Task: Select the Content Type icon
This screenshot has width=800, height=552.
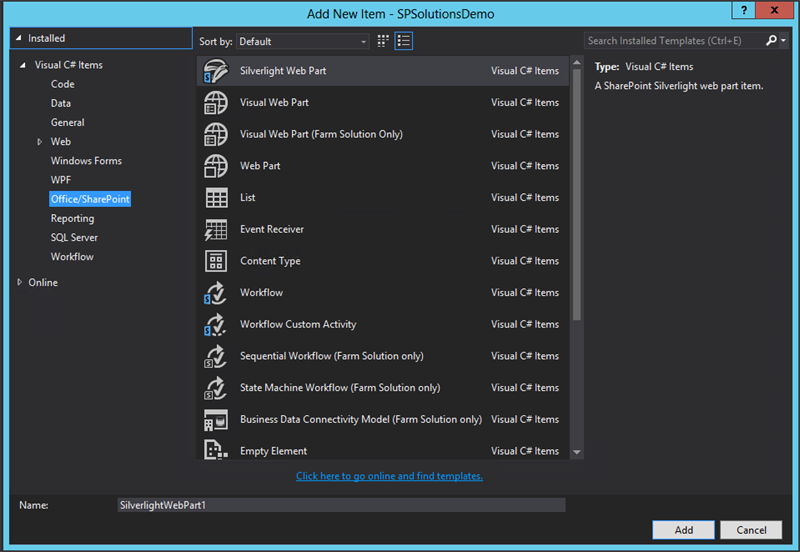Action: (215, 261)
